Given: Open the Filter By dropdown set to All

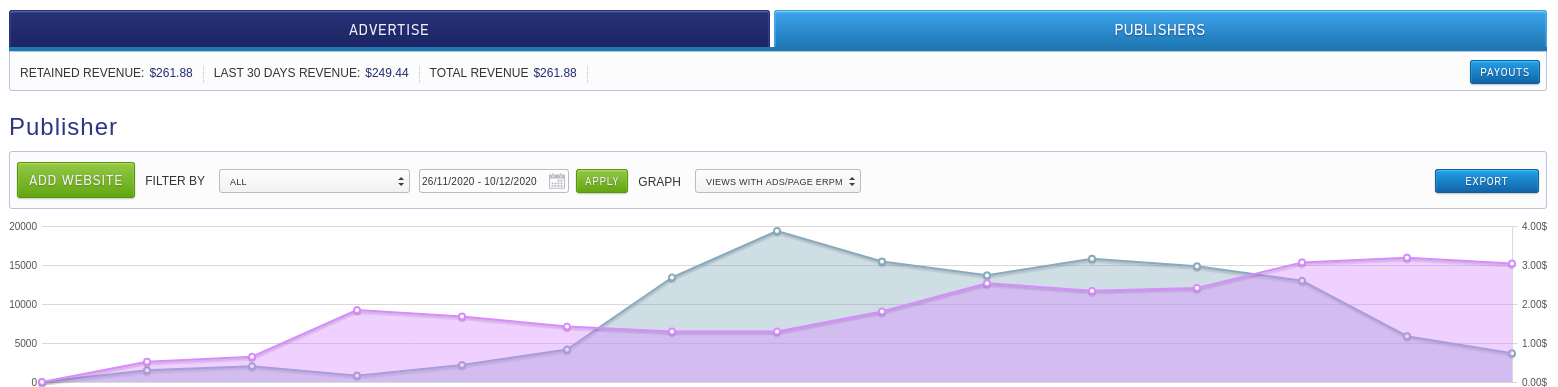Looking at the screenshot, I should point(314,181).
